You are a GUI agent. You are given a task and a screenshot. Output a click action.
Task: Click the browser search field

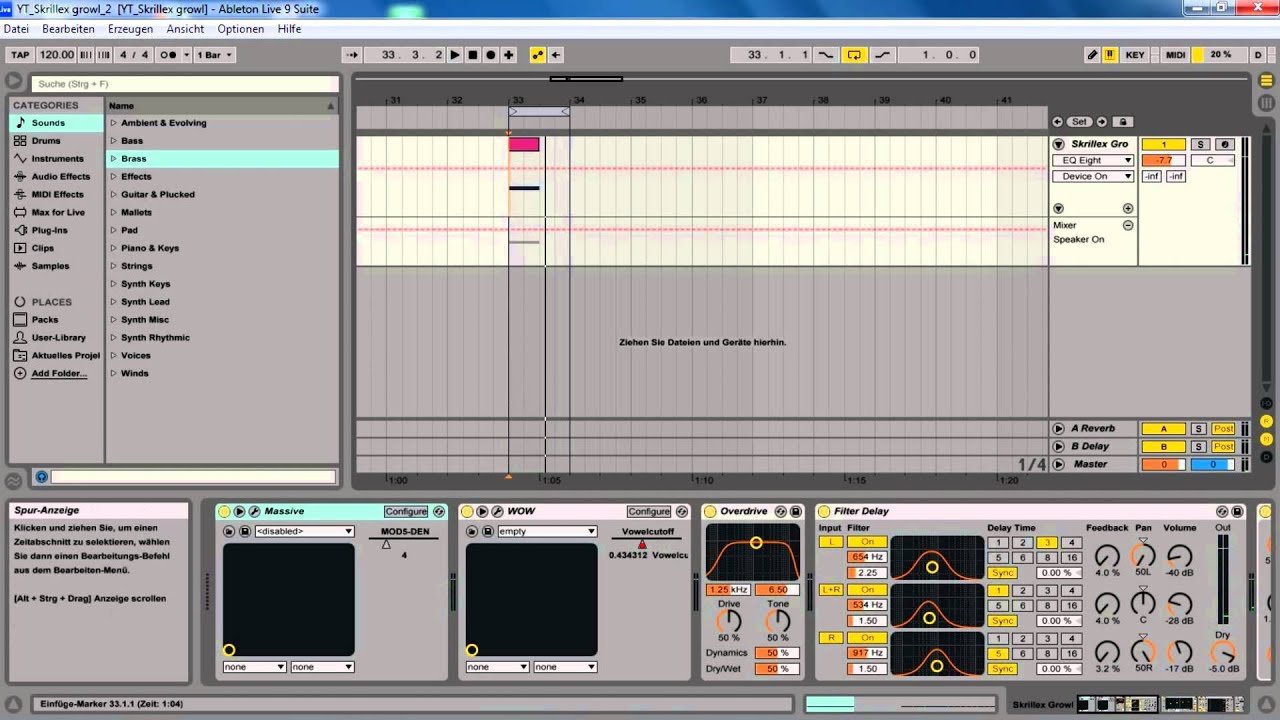(185, 84)
